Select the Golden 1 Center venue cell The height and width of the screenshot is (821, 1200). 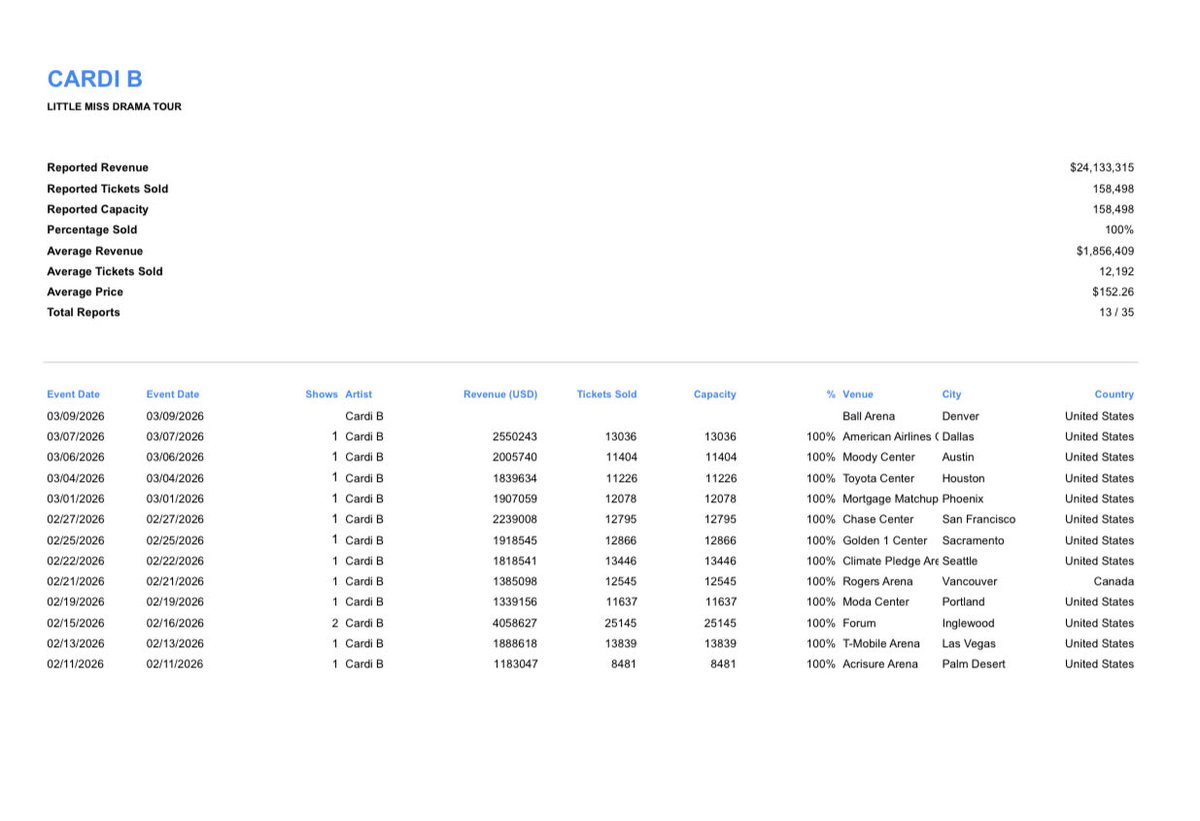885,540
